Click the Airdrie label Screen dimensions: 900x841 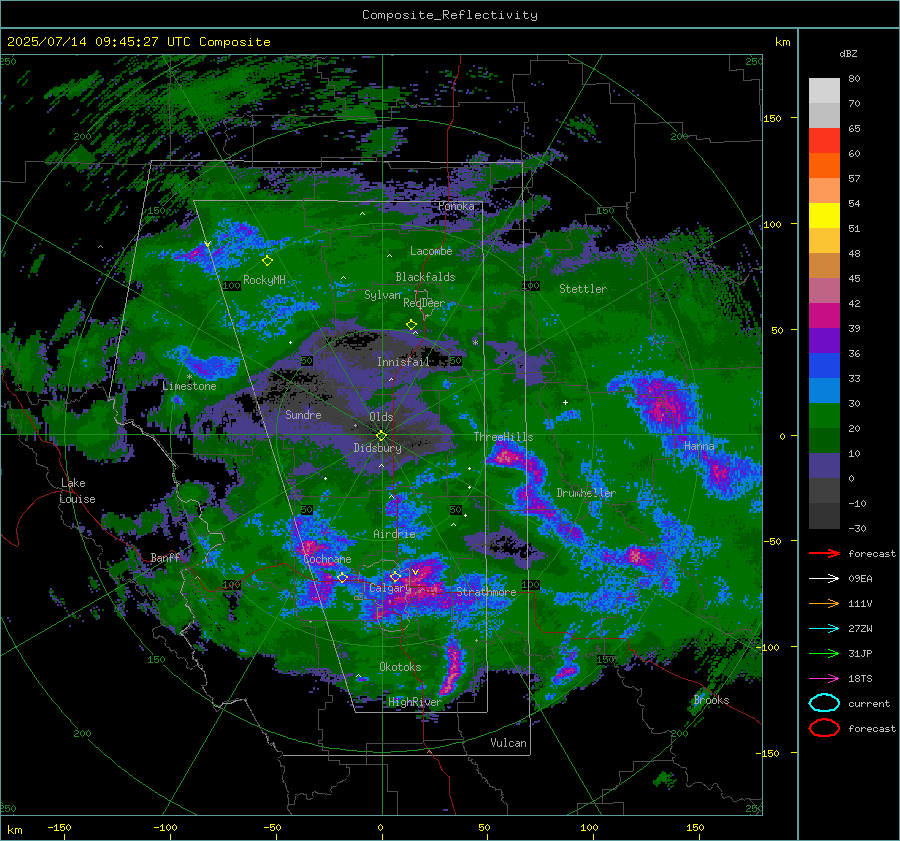click(x=394, y=534)
